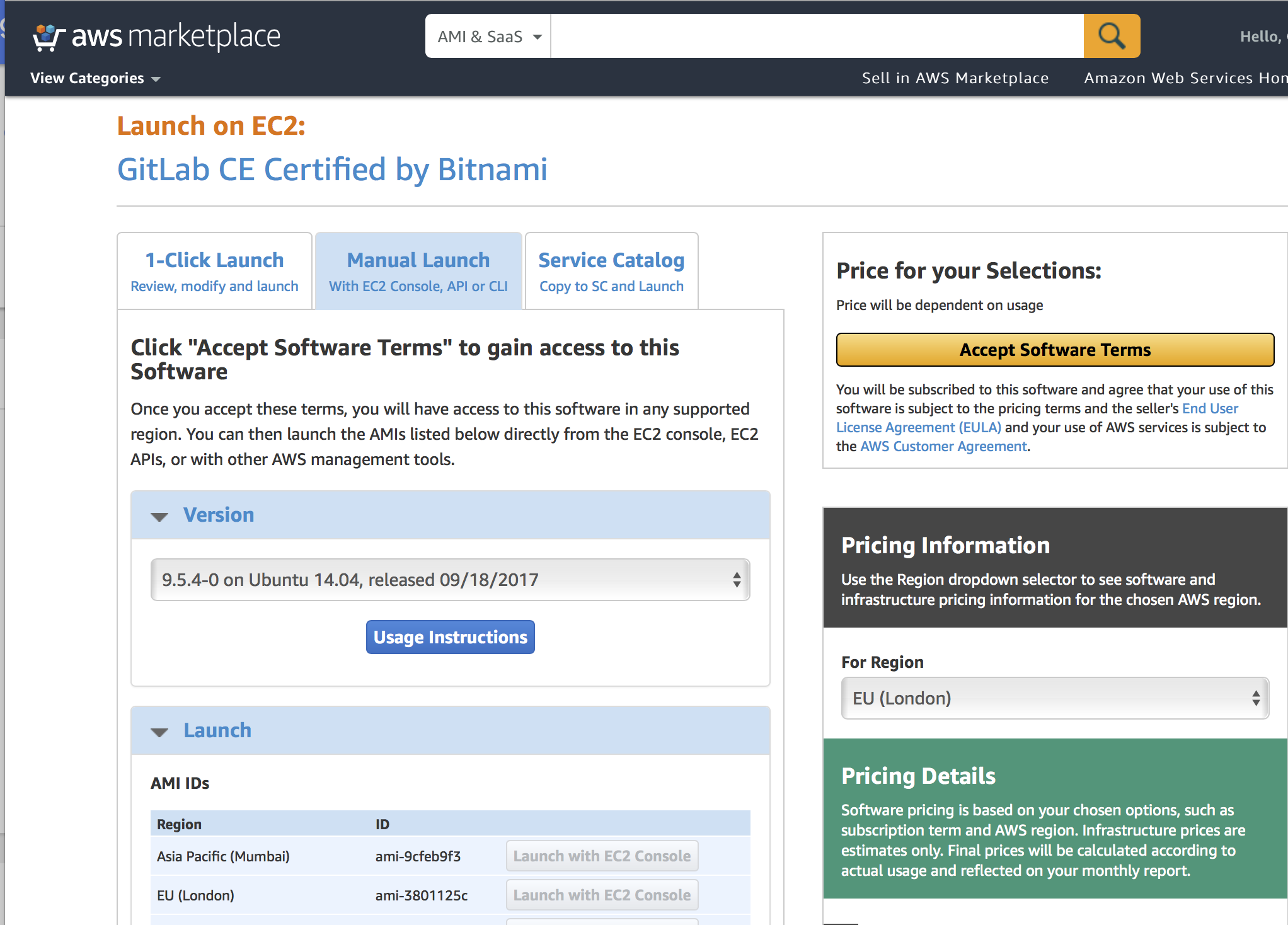This screenshot has width=1288, height=925.
Task: Open the For Region EU (London) dropdown
Action: [1055, 698]
